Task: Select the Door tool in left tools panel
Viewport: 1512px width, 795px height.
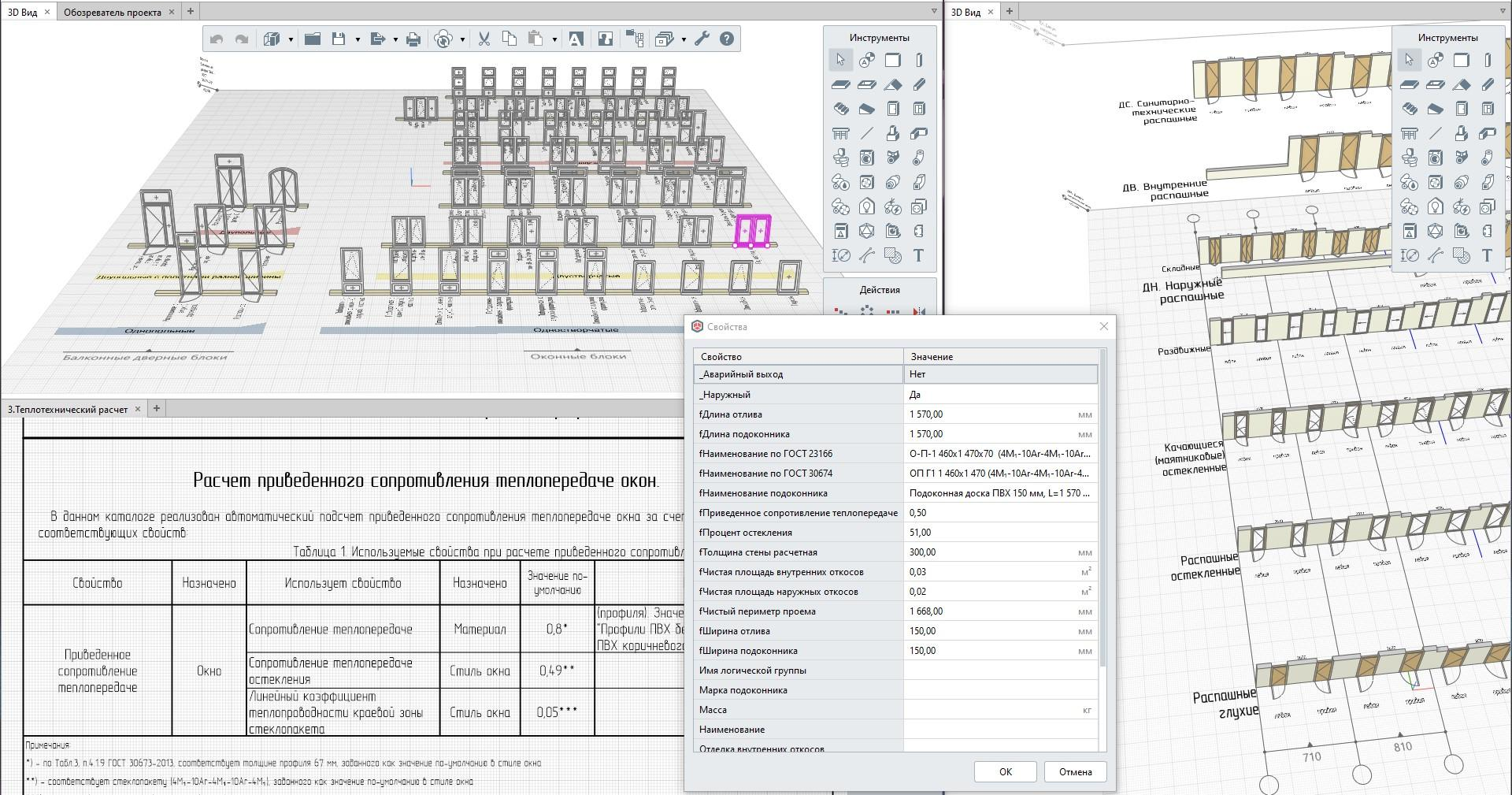Action: click(892, 109)
